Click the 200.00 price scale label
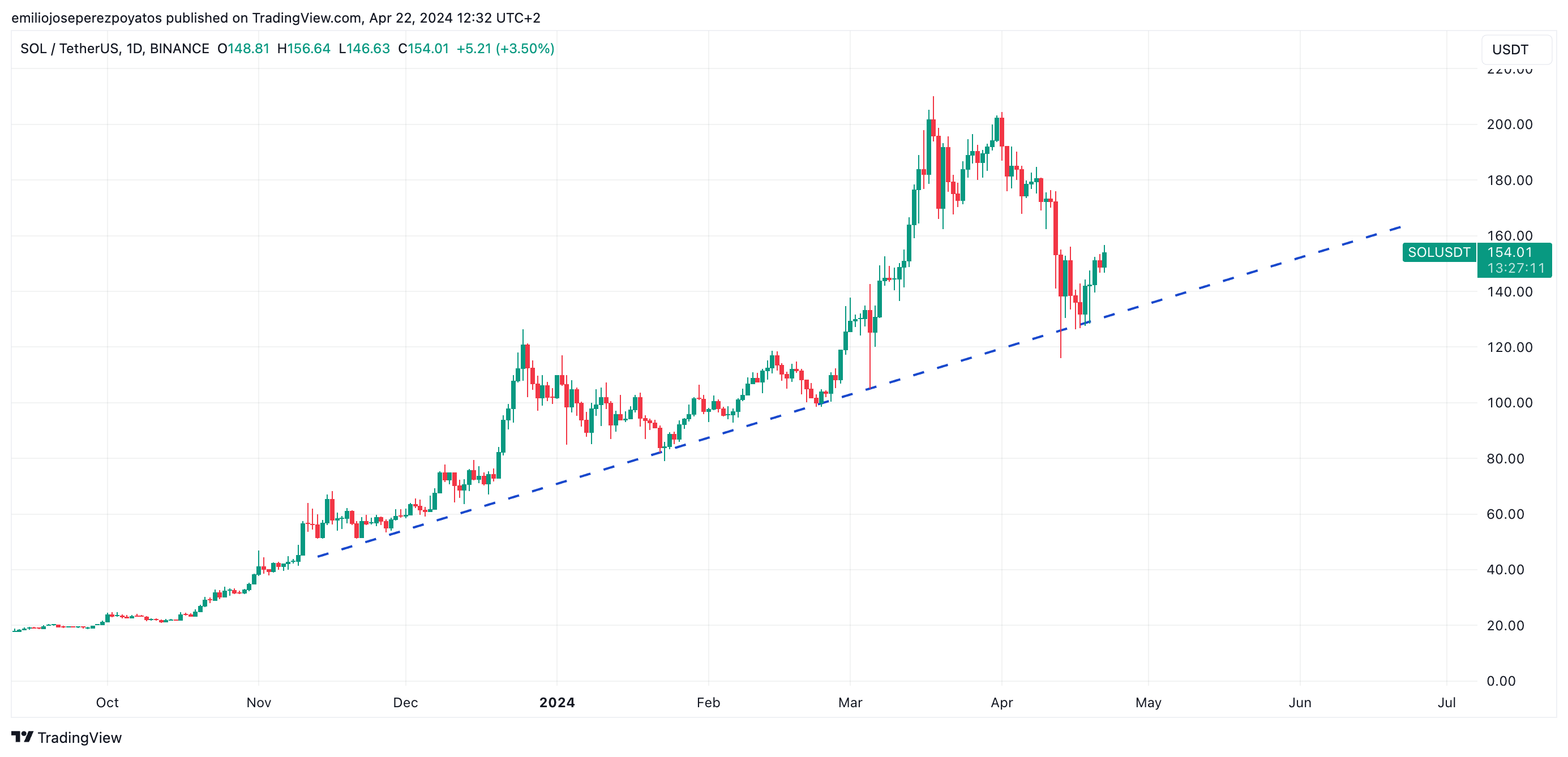 (x=1510, y=124)
